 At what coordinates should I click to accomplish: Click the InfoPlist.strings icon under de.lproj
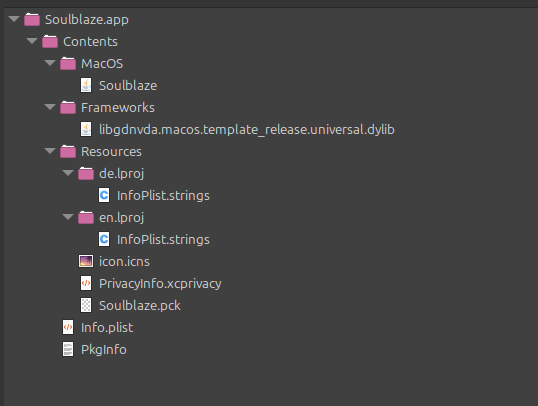tap(104, 195)
